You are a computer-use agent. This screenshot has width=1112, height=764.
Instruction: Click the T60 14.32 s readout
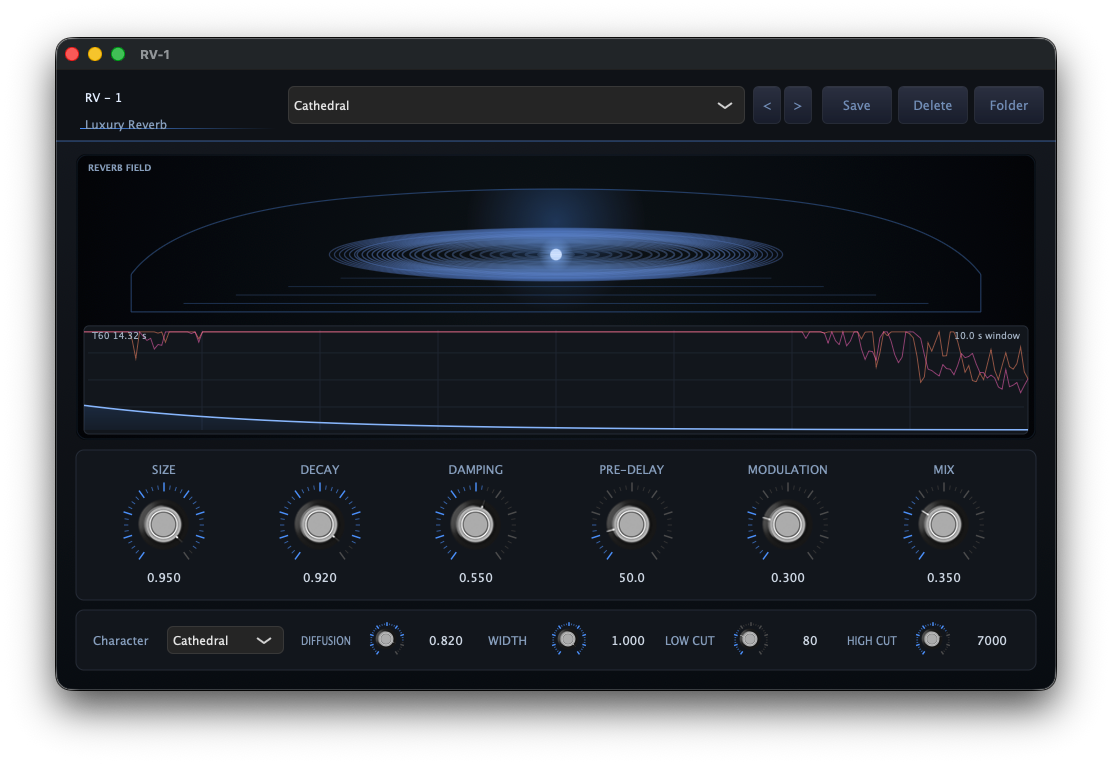[119, 336]
